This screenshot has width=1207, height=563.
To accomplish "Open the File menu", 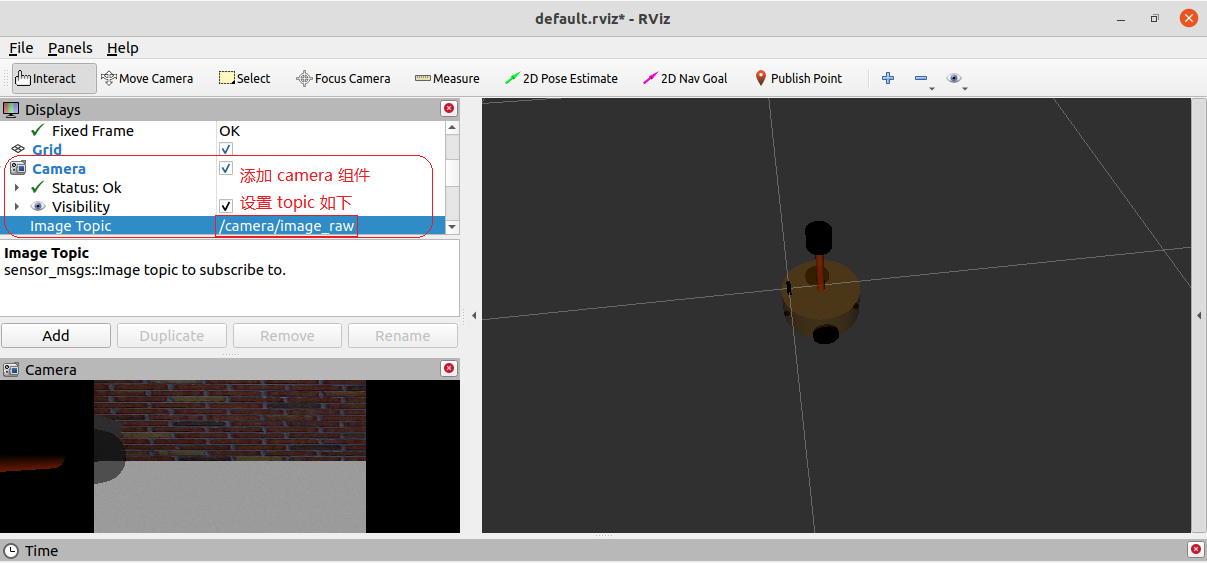I will (21, 48).
